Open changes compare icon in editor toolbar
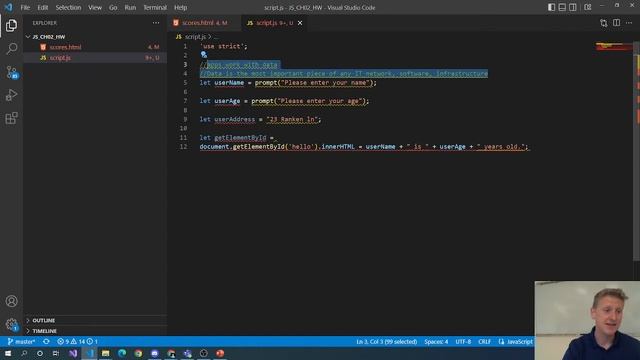 click(604, 23)
